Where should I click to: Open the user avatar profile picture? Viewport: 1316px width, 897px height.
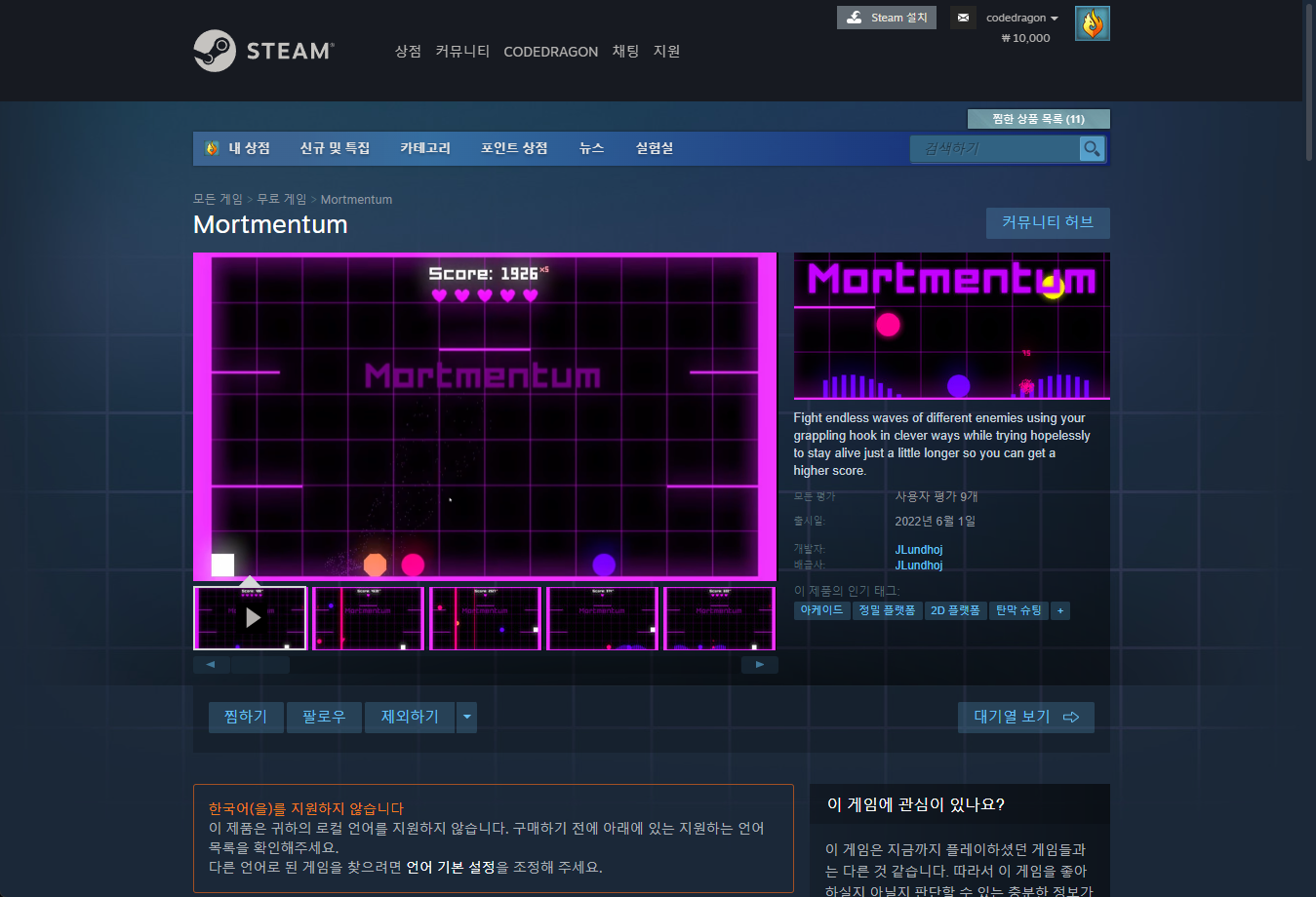coord(1093,23)
